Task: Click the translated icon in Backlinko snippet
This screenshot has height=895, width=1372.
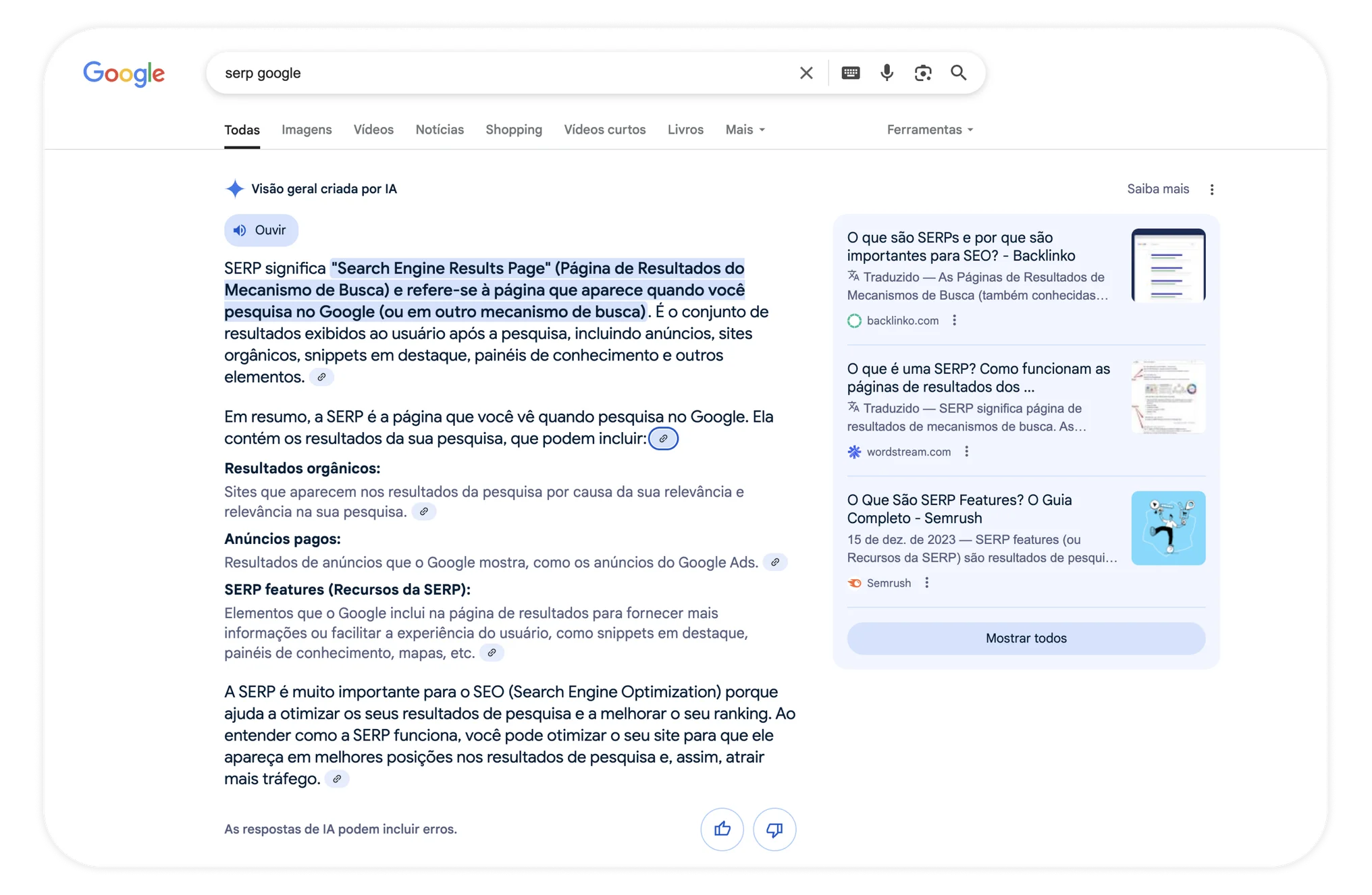Action: click(x=853, y=276)
